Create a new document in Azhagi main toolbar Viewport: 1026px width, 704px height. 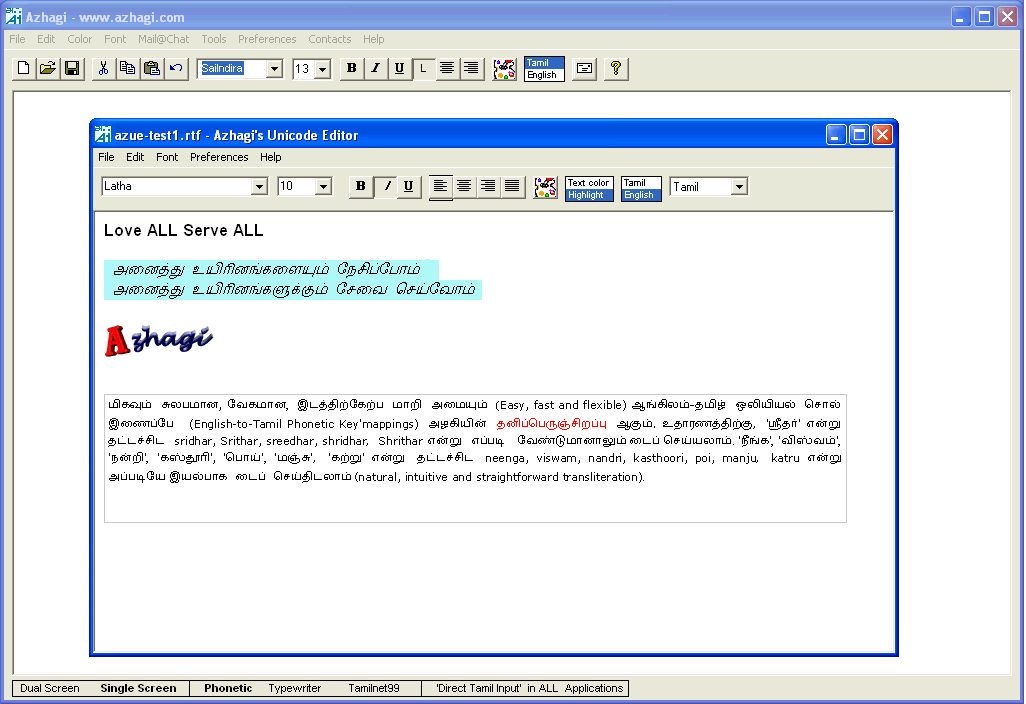[x=24, y=68]
